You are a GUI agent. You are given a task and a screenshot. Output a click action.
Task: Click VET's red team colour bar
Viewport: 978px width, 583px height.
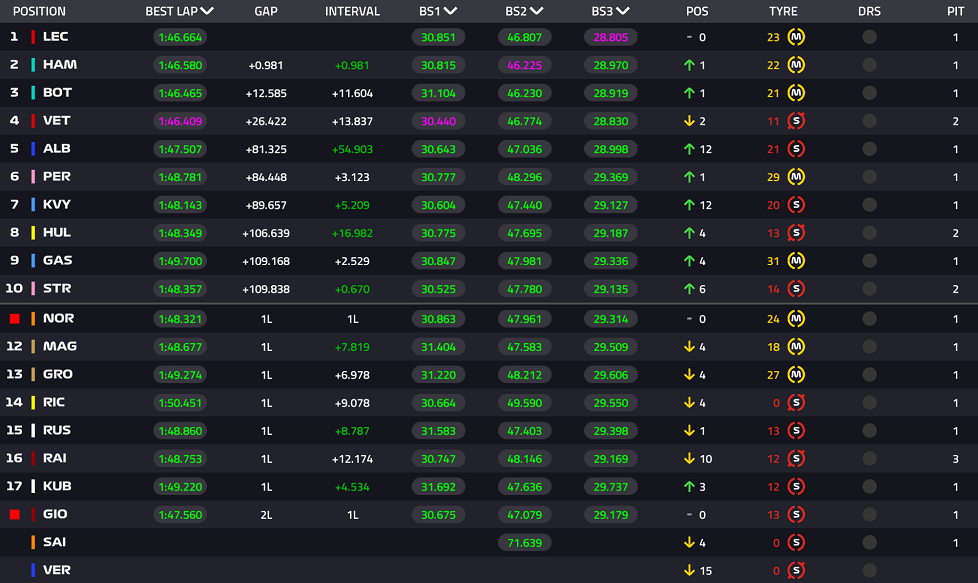[33, 121]
